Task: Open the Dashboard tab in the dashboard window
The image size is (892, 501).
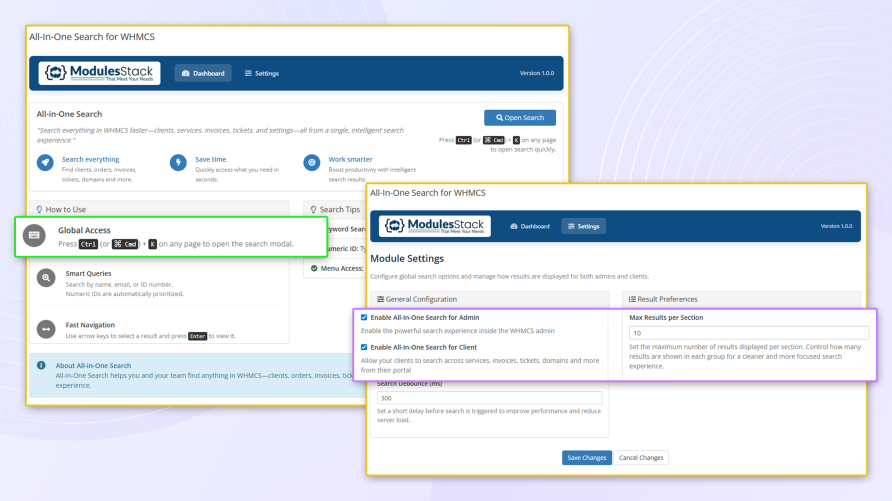Action: coord(203,73)
